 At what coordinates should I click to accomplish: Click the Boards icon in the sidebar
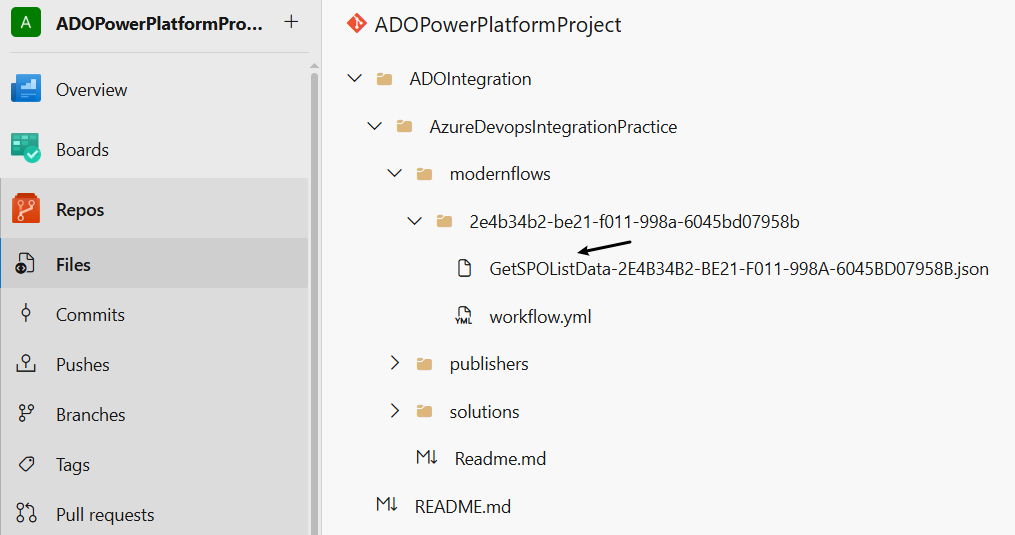click(x=26, y=148)
